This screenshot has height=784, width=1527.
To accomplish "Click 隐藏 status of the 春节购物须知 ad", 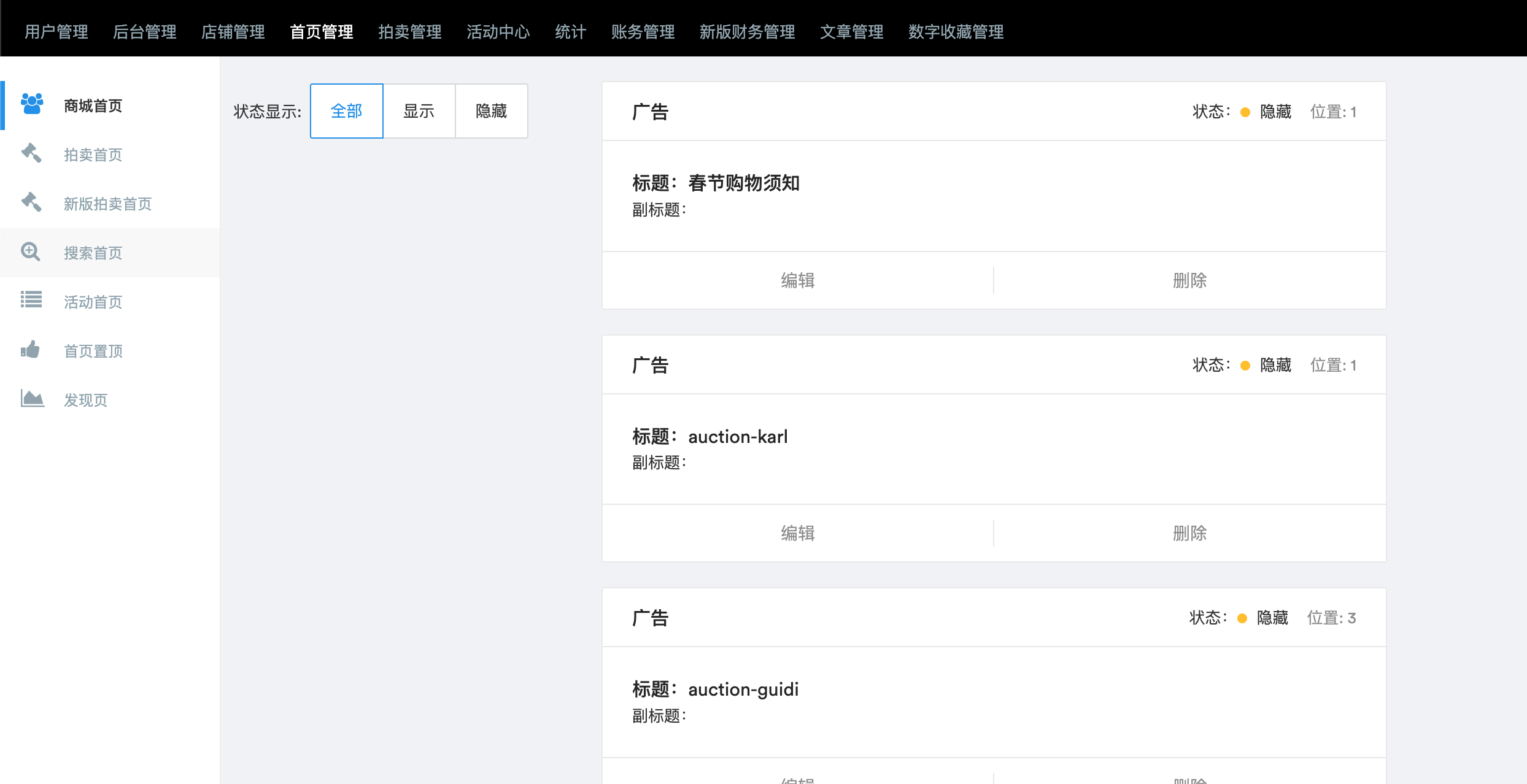I will [x=1275, y=112].
